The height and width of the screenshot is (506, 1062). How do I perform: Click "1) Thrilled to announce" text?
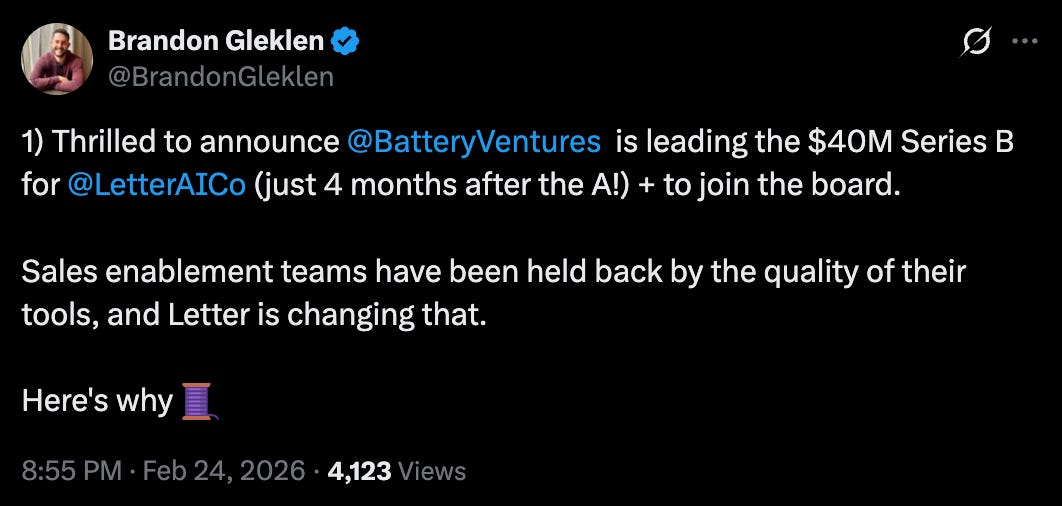pyautogui.click(x=180, y=142)
